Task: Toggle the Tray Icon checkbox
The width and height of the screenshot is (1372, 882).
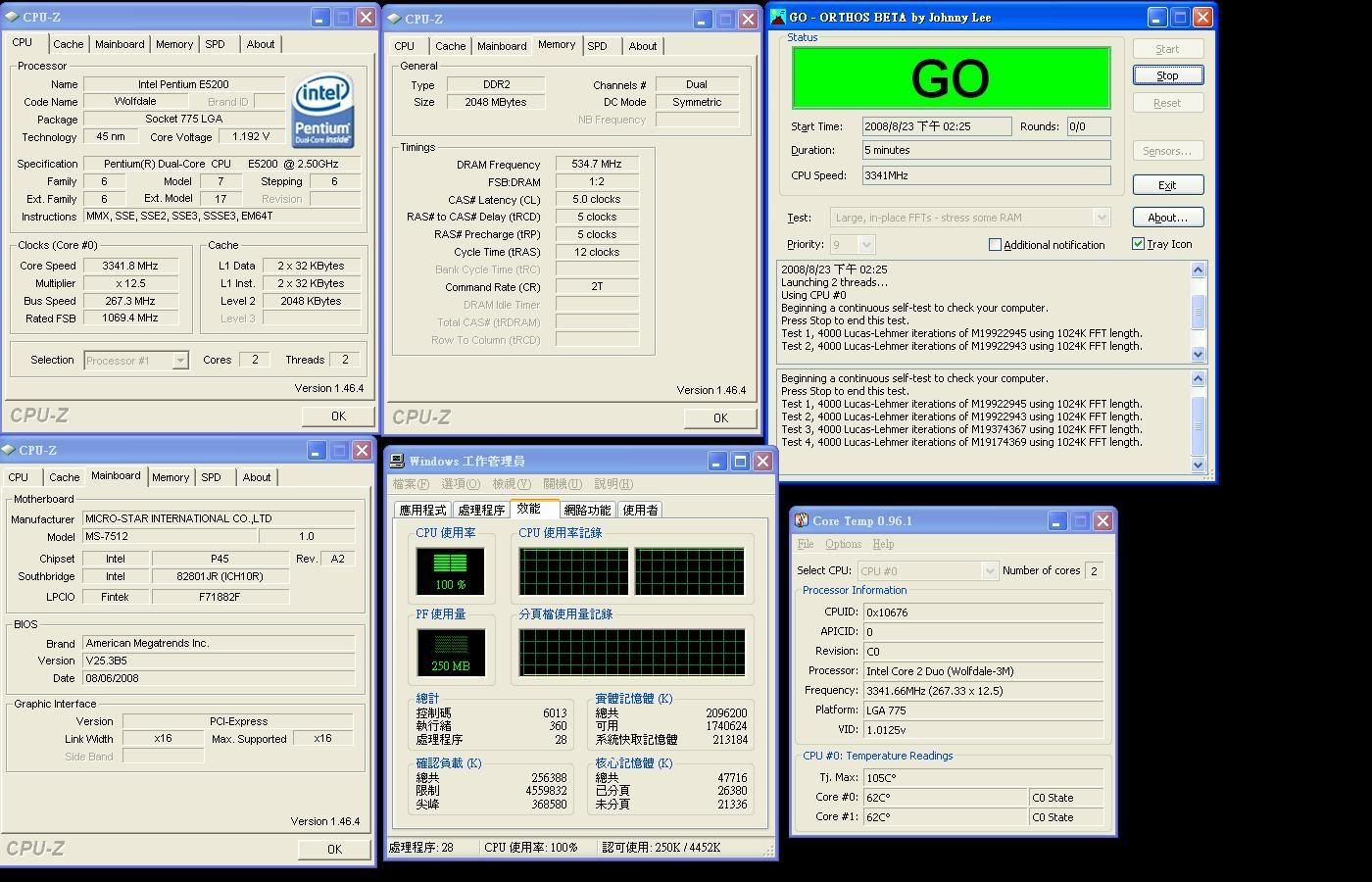Action: (x=1138, y=243)
